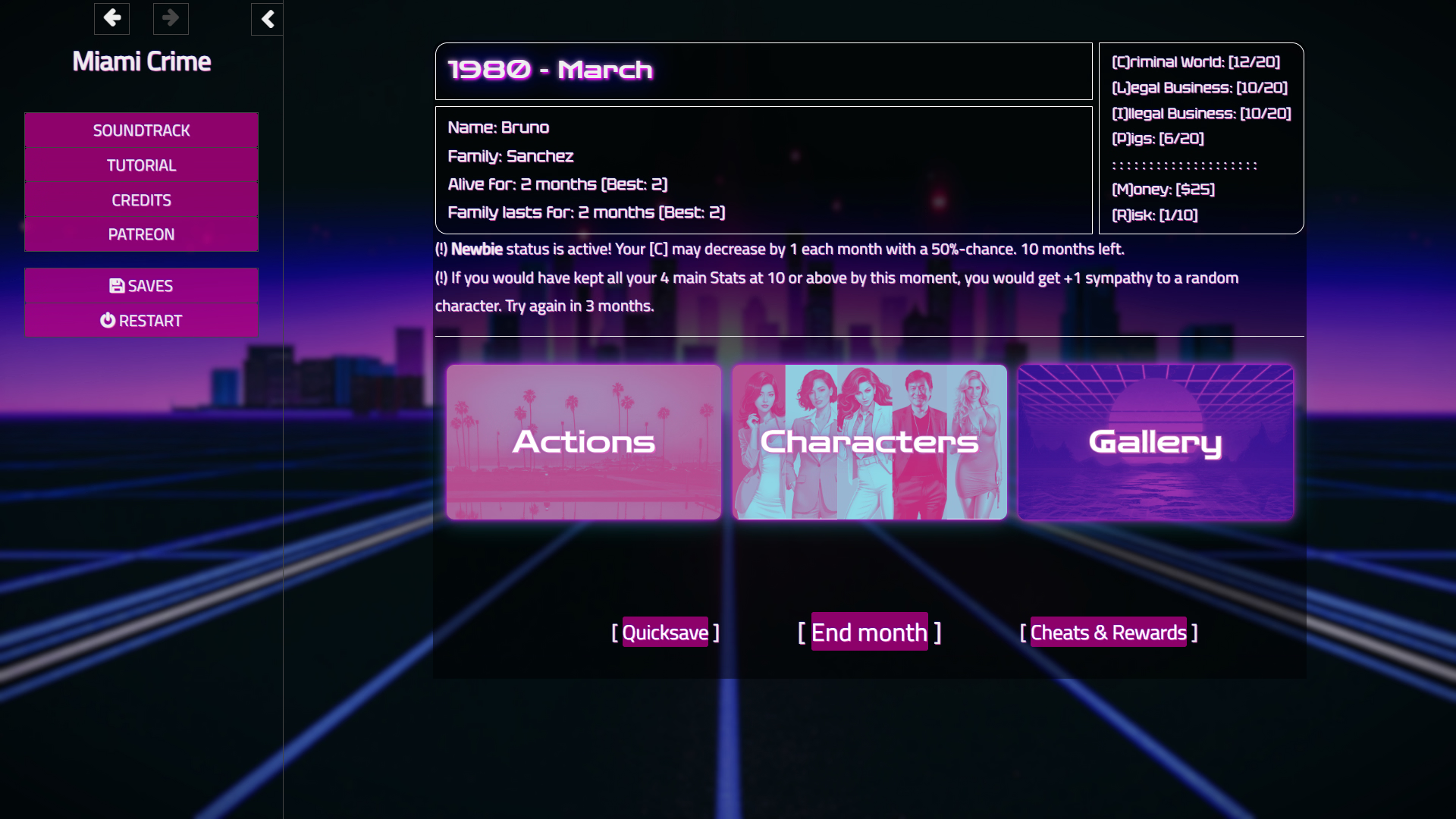Open Cheats & Rewards link
The image size is (1456, 819).
point(1109,632)
